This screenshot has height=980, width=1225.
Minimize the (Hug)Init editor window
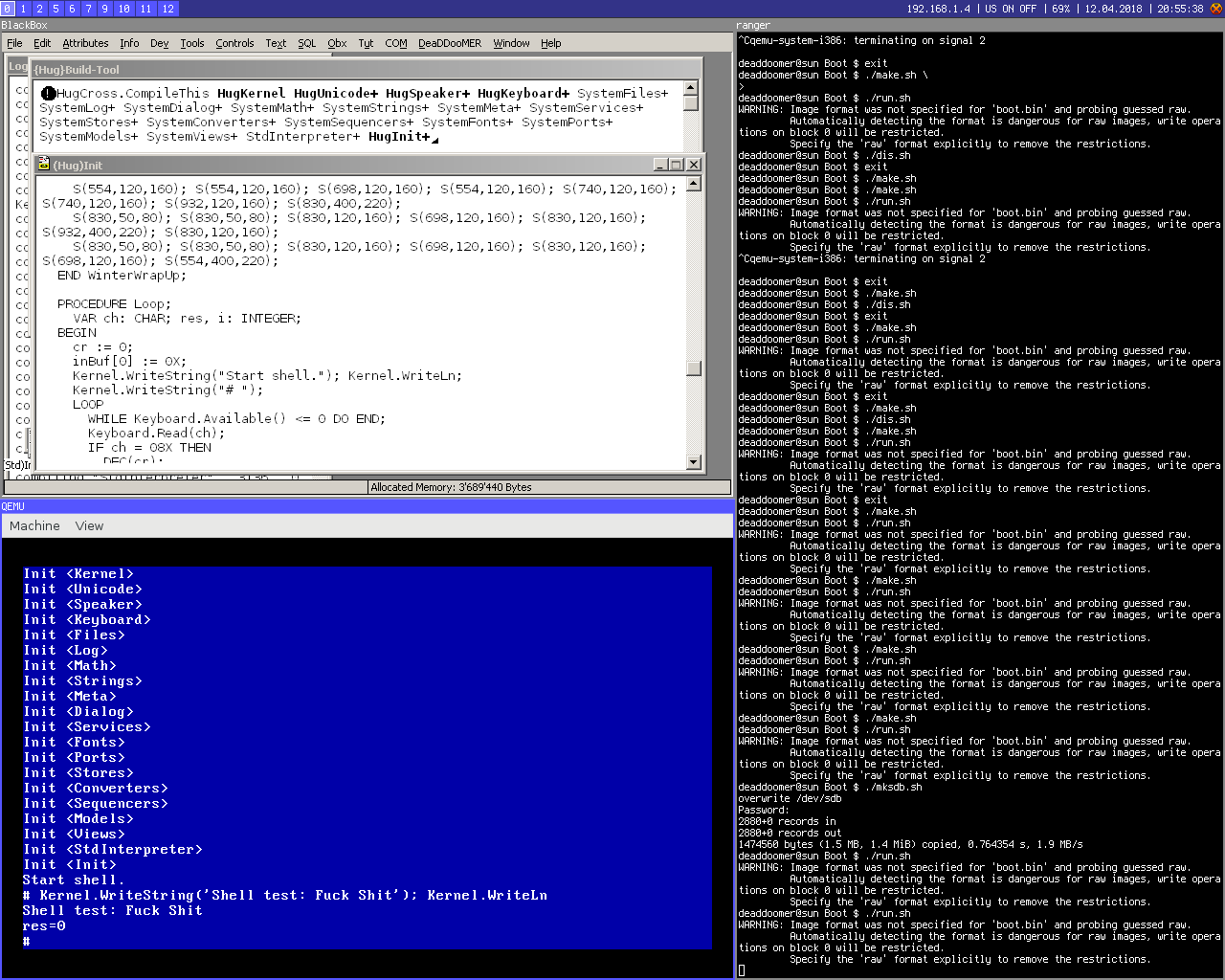tap(660, 165)
